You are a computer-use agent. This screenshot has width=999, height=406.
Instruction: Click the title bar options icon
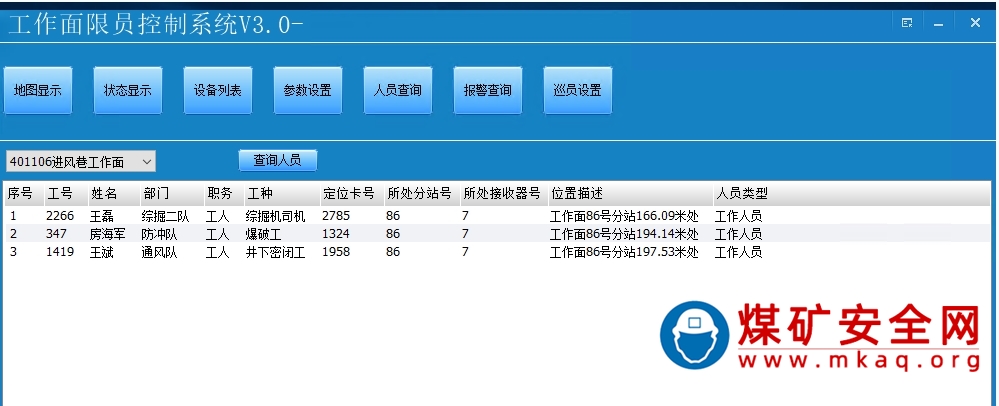coord(907,23)
